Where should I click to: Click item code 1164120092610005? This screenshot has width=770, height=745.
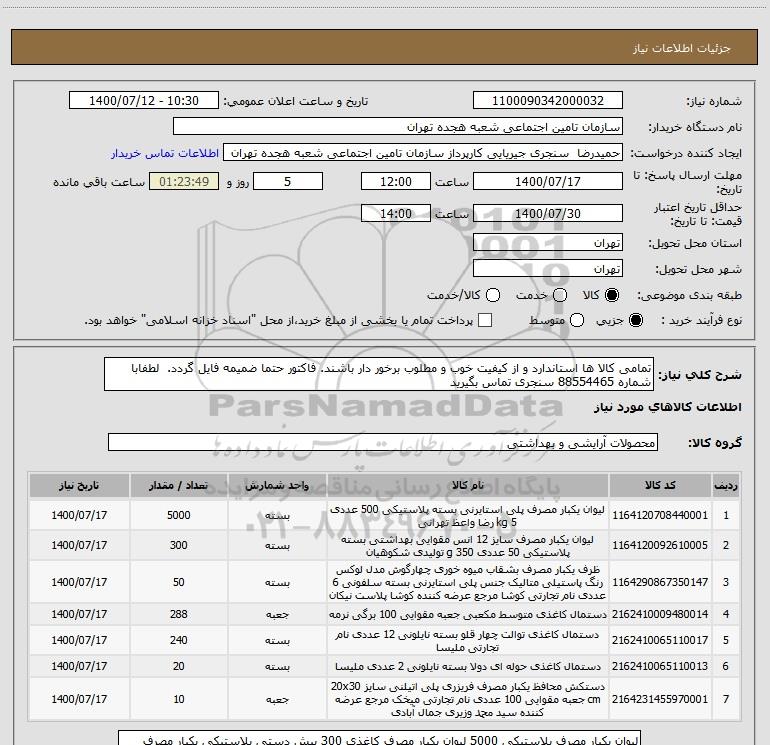point(660,545)
